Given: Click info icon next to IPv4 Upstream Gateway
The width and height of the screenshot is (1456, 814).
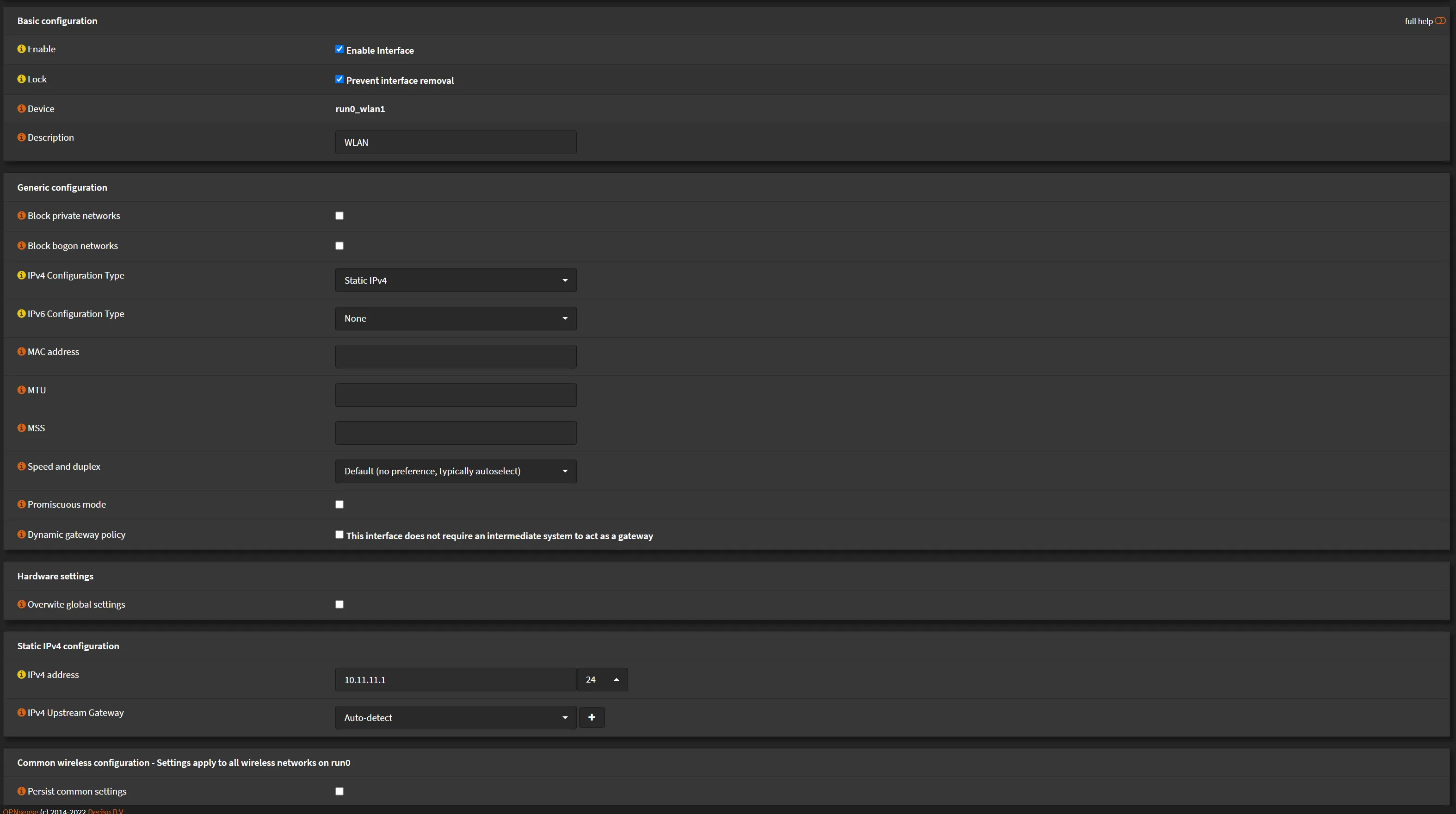Looking at the screenshot, I should (21, 713).
